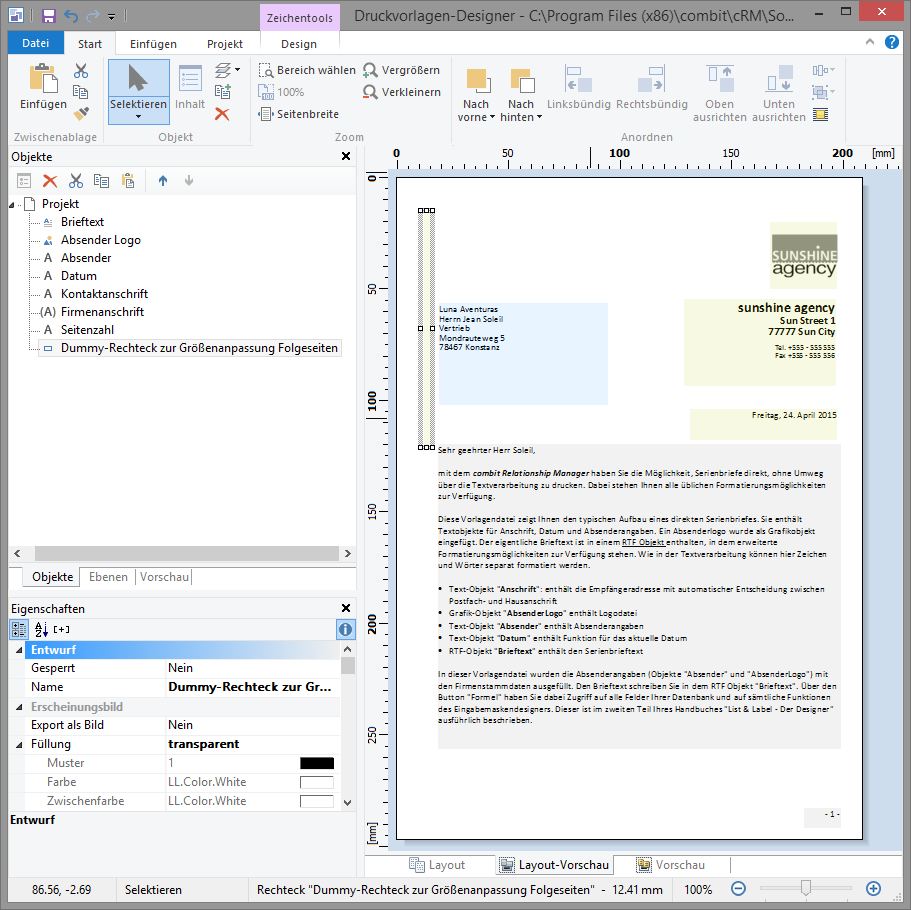The height and width of the screenshot is (910, 911).
Task: Toggle categorized view in Eigenschaften panel
Action: [18, 630]
